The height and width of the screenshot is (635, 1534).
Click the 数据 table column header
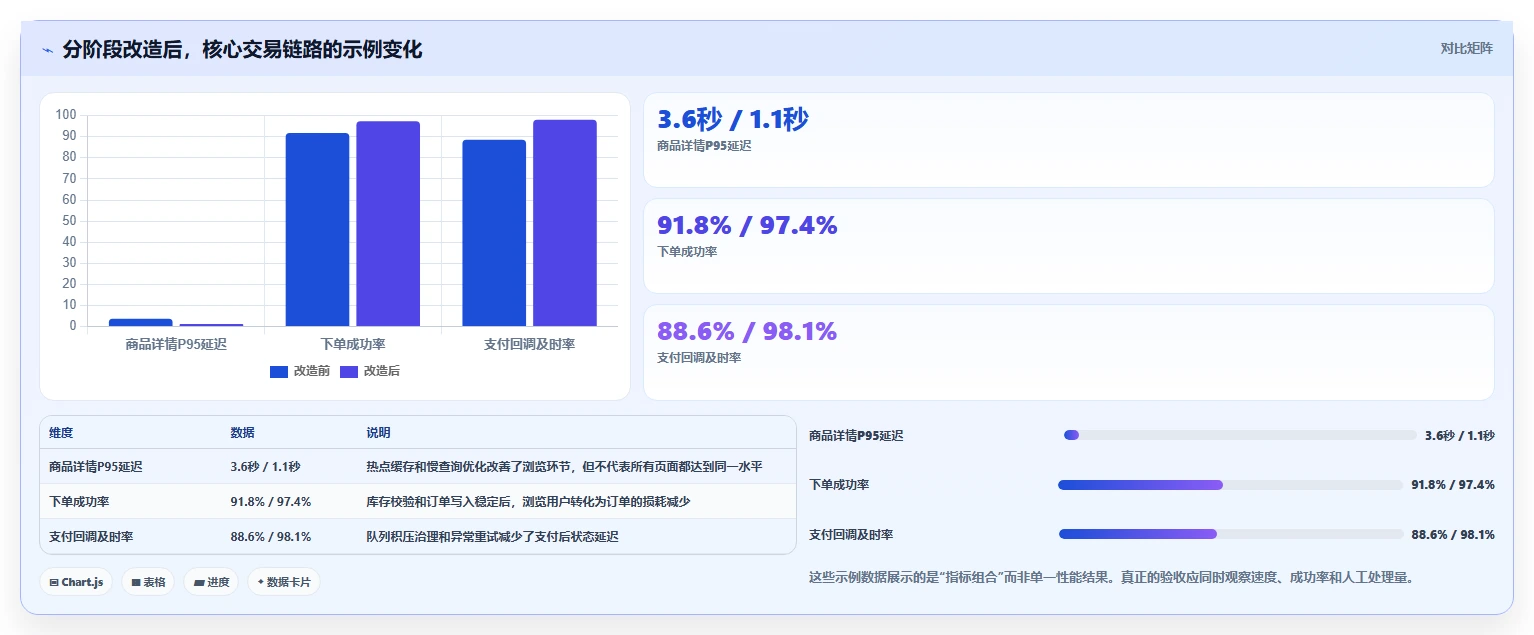click(x=242, y=433)
